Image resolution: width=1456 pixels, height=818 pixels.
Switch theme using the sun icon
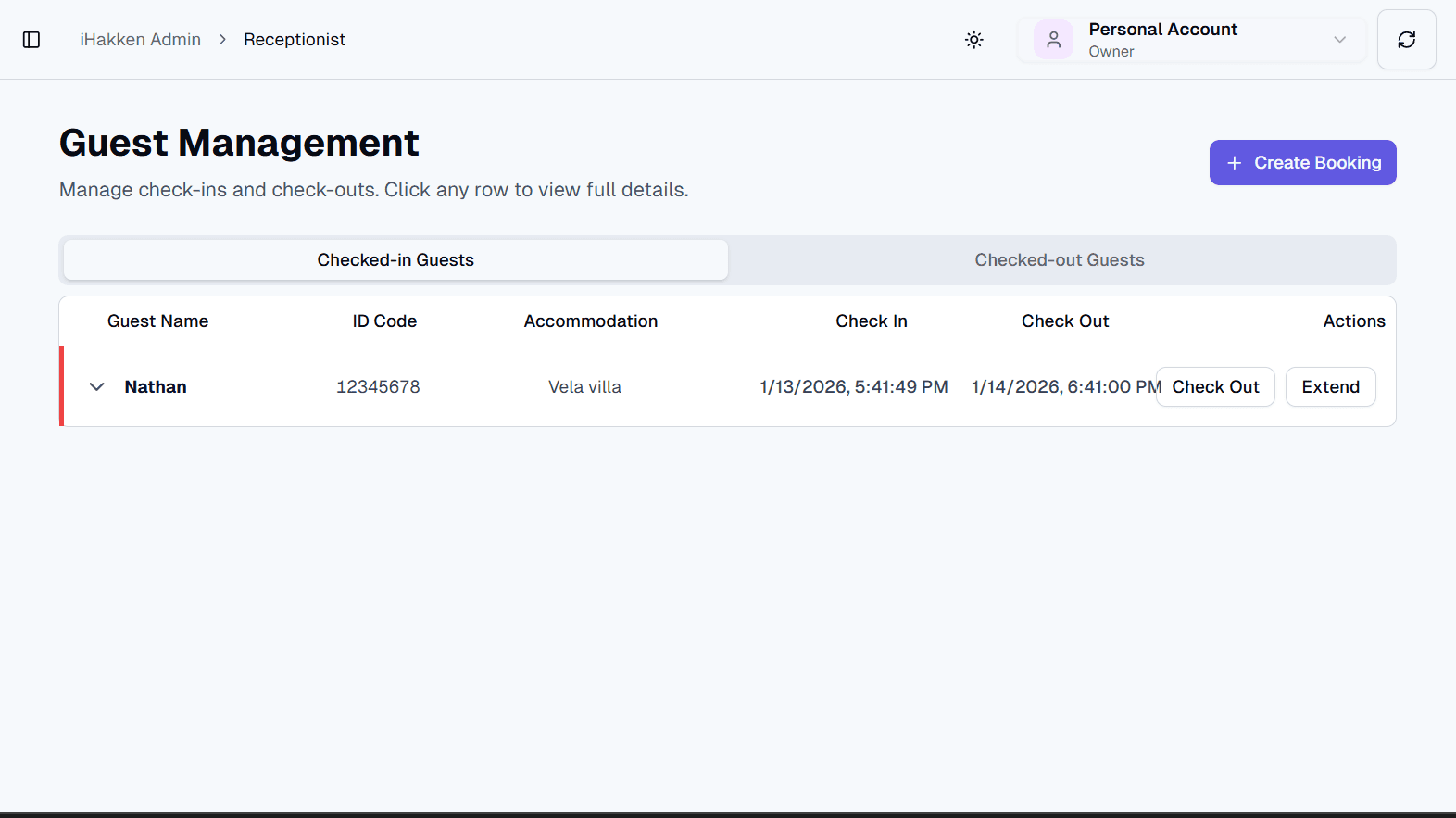pos(973,40)
